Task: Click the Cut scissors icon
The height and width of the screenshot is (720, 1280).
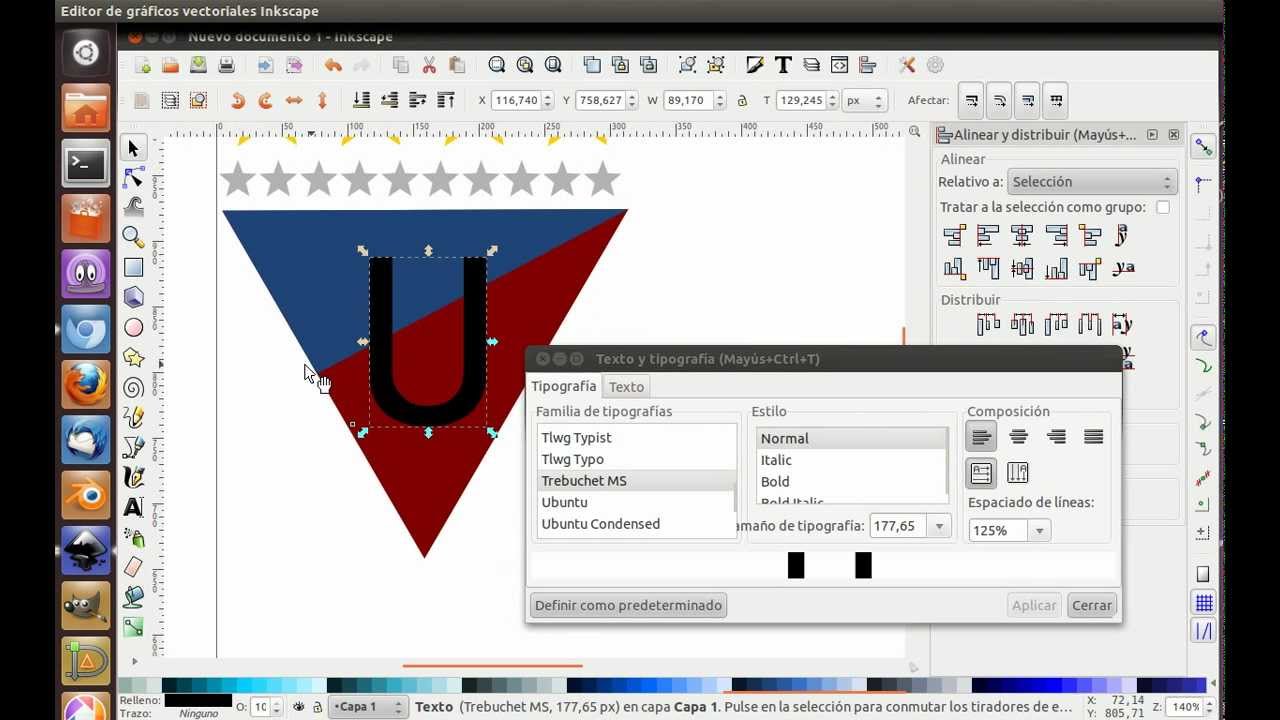Action: [x=429, y=65]
